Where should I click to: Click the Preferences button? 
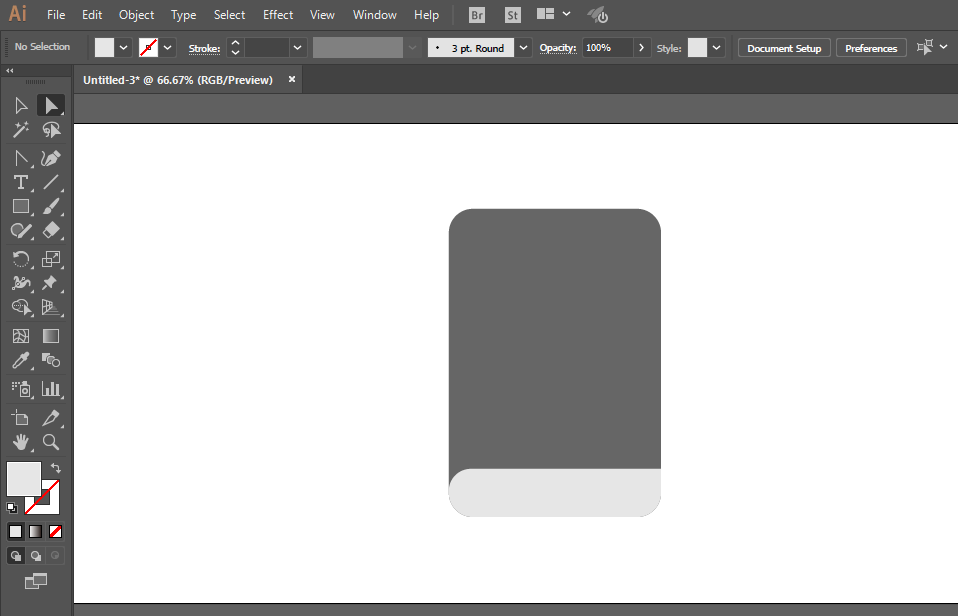[x=871, y=48]
